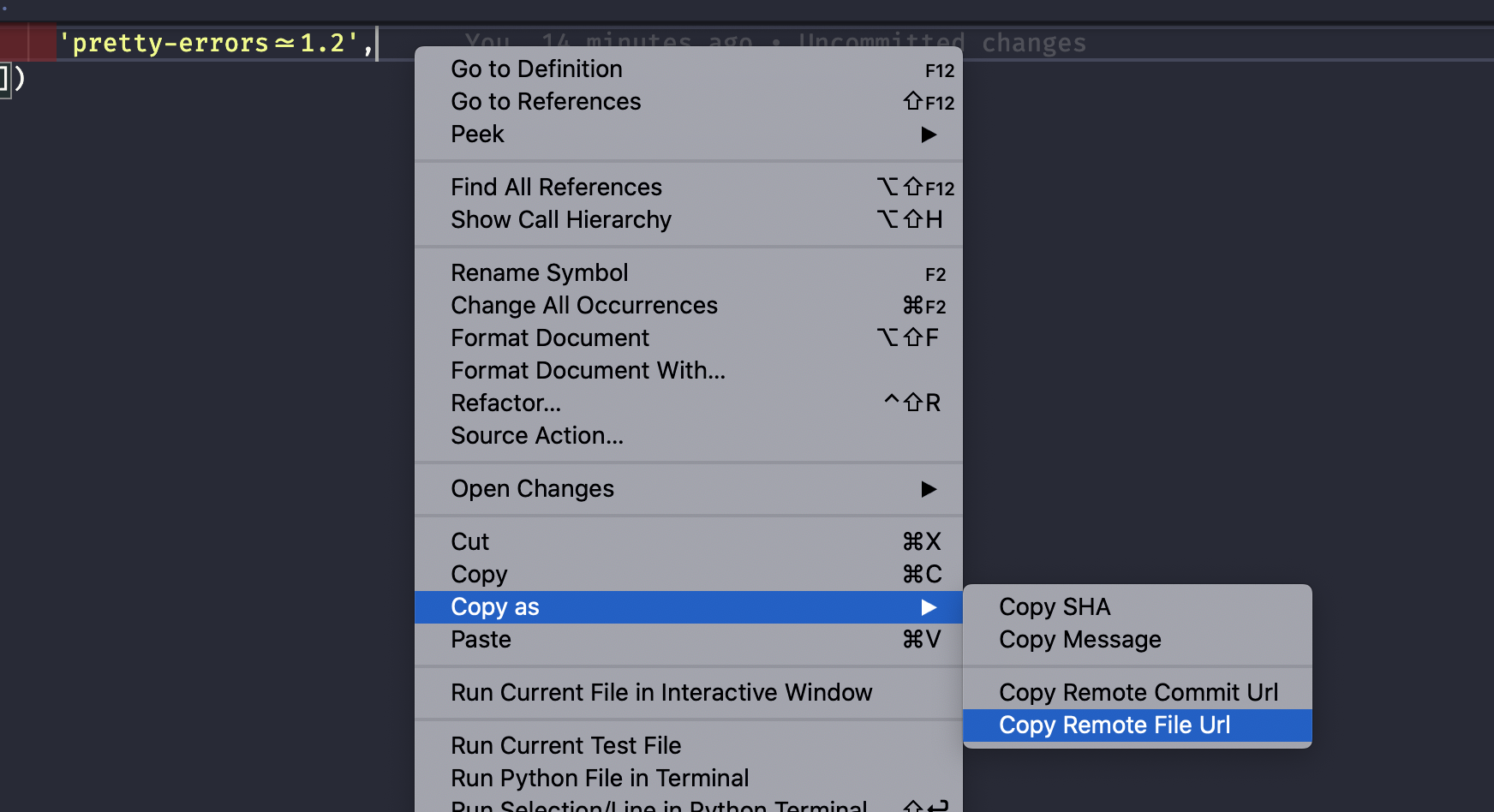Select Format Document
The image size is (1494, 812).
coord(550,337)
